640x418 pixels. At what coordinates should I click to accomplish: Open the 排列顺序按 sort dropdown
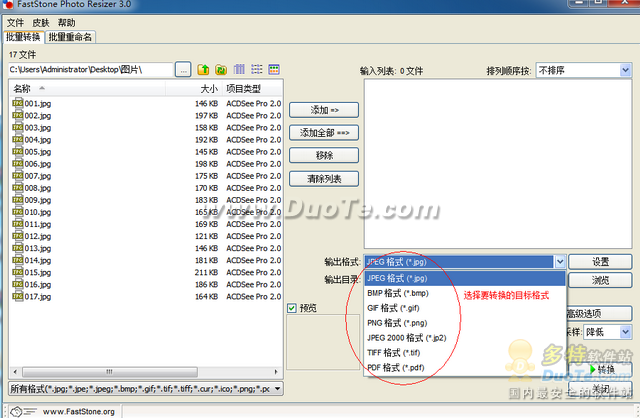625,70
